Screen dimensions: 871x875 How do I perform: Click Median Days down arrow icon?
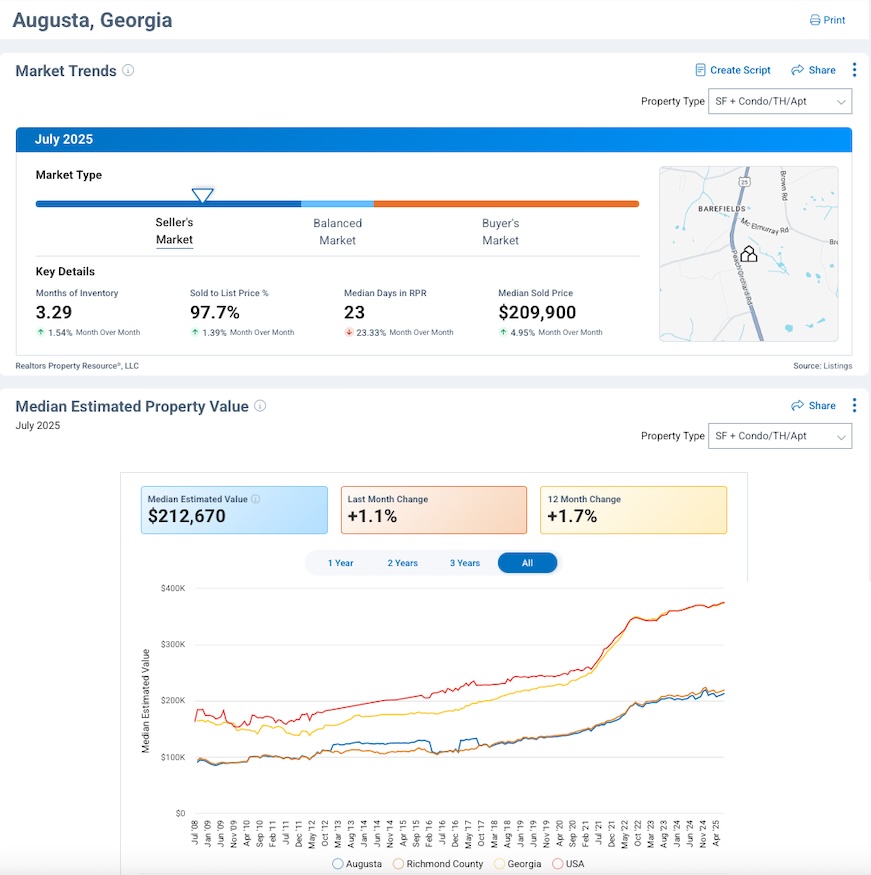(349, 332)
